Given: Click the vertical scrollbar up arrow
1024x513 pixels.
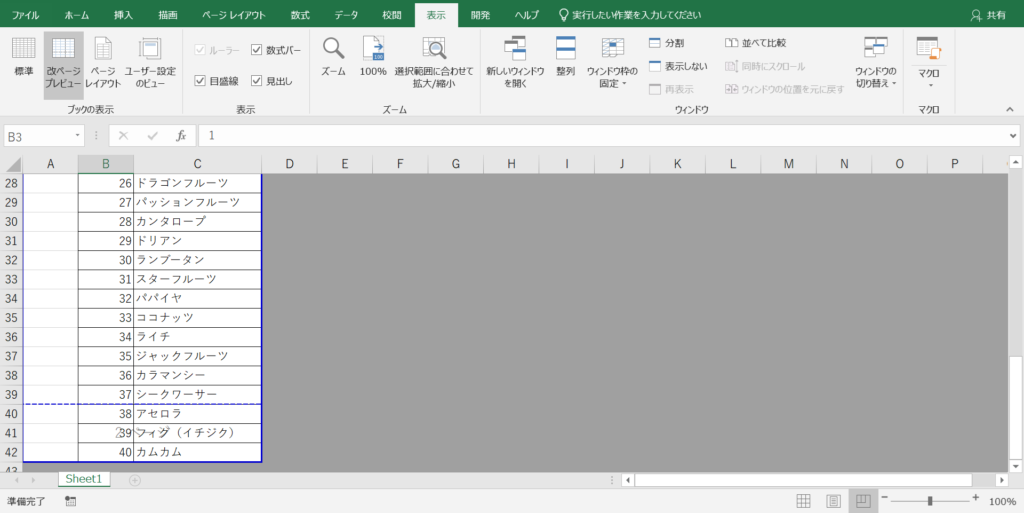Looking at the screenshot, I should (1015, 162).
